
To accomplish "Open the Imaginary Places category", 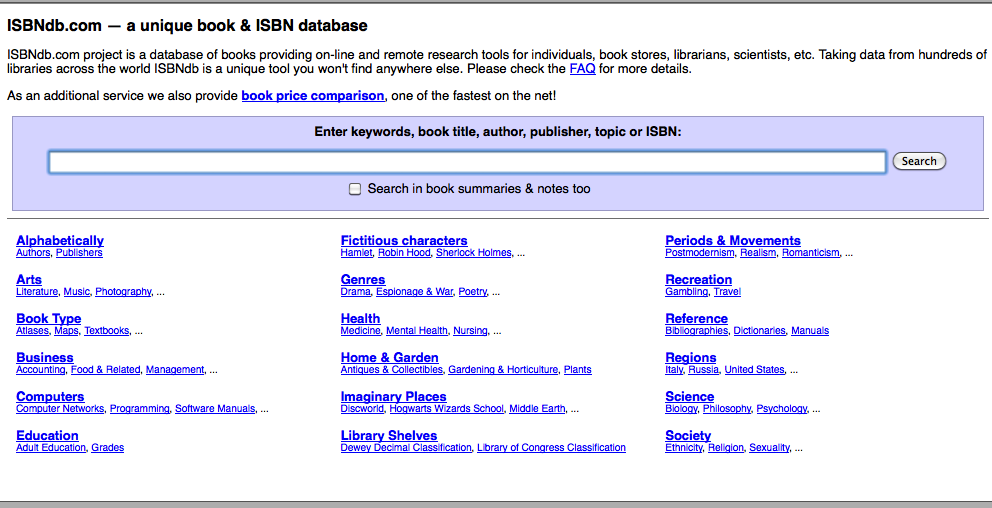I will tap(394, 397).
